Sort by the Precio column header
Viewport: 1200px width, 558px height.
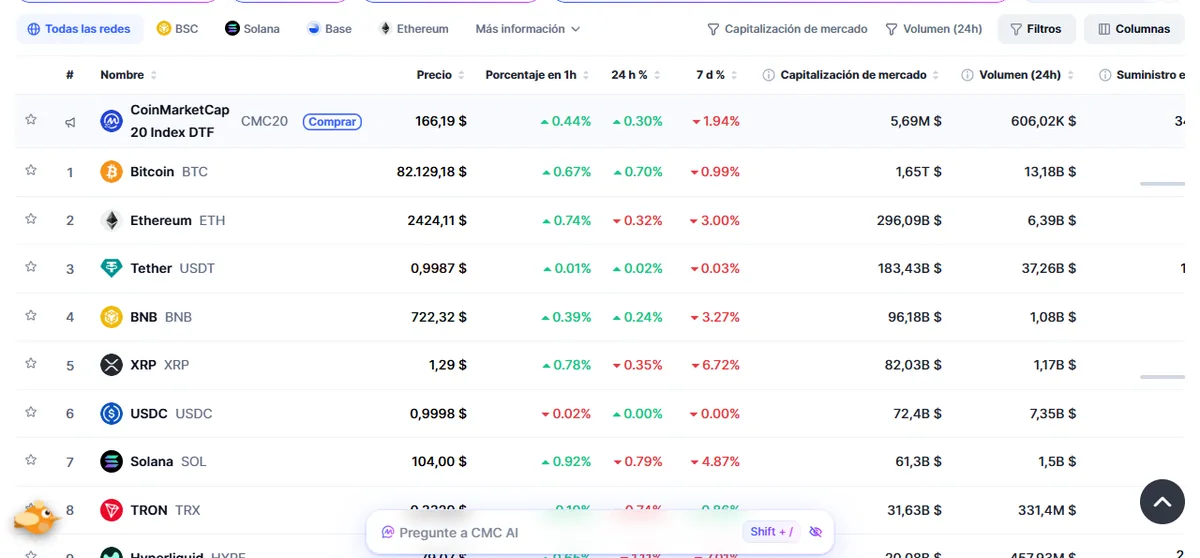tap(441, 75)
